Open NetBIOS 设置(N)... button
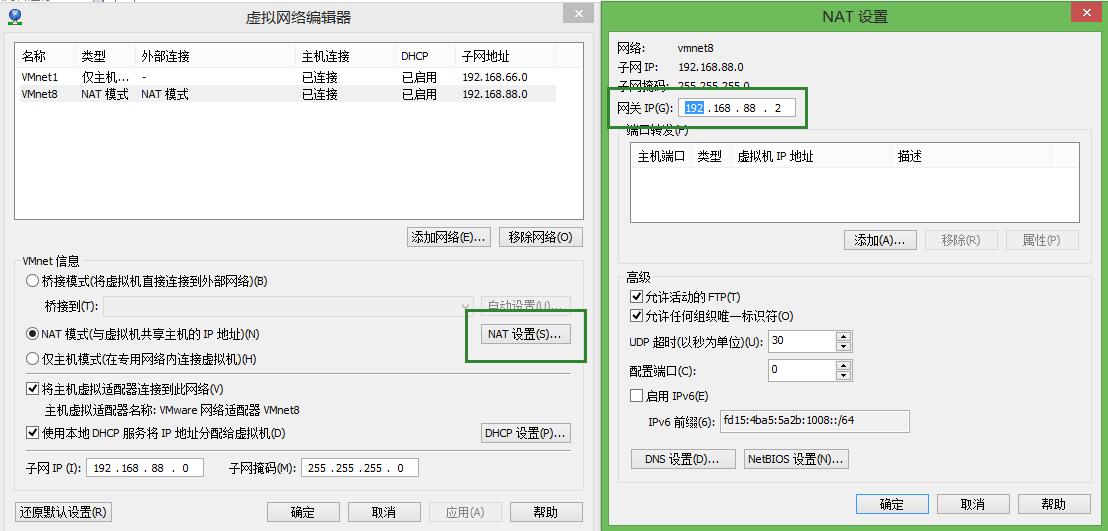The width and height of the screenshot is (1108, 531). coord(796,460)
